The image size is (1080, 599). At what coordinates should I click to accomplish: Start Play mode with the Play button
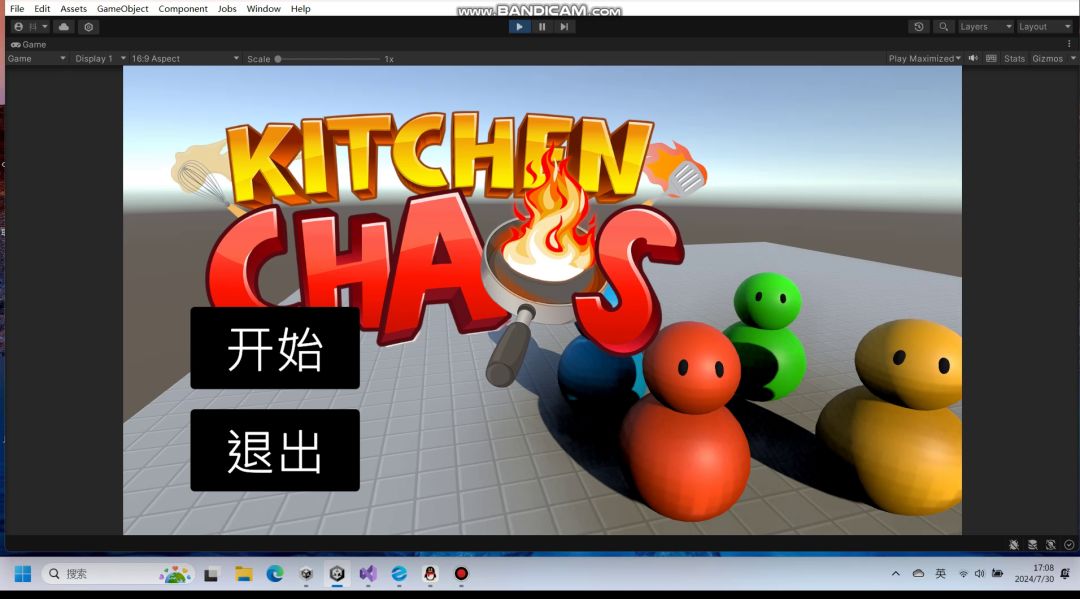click(519, 27)
